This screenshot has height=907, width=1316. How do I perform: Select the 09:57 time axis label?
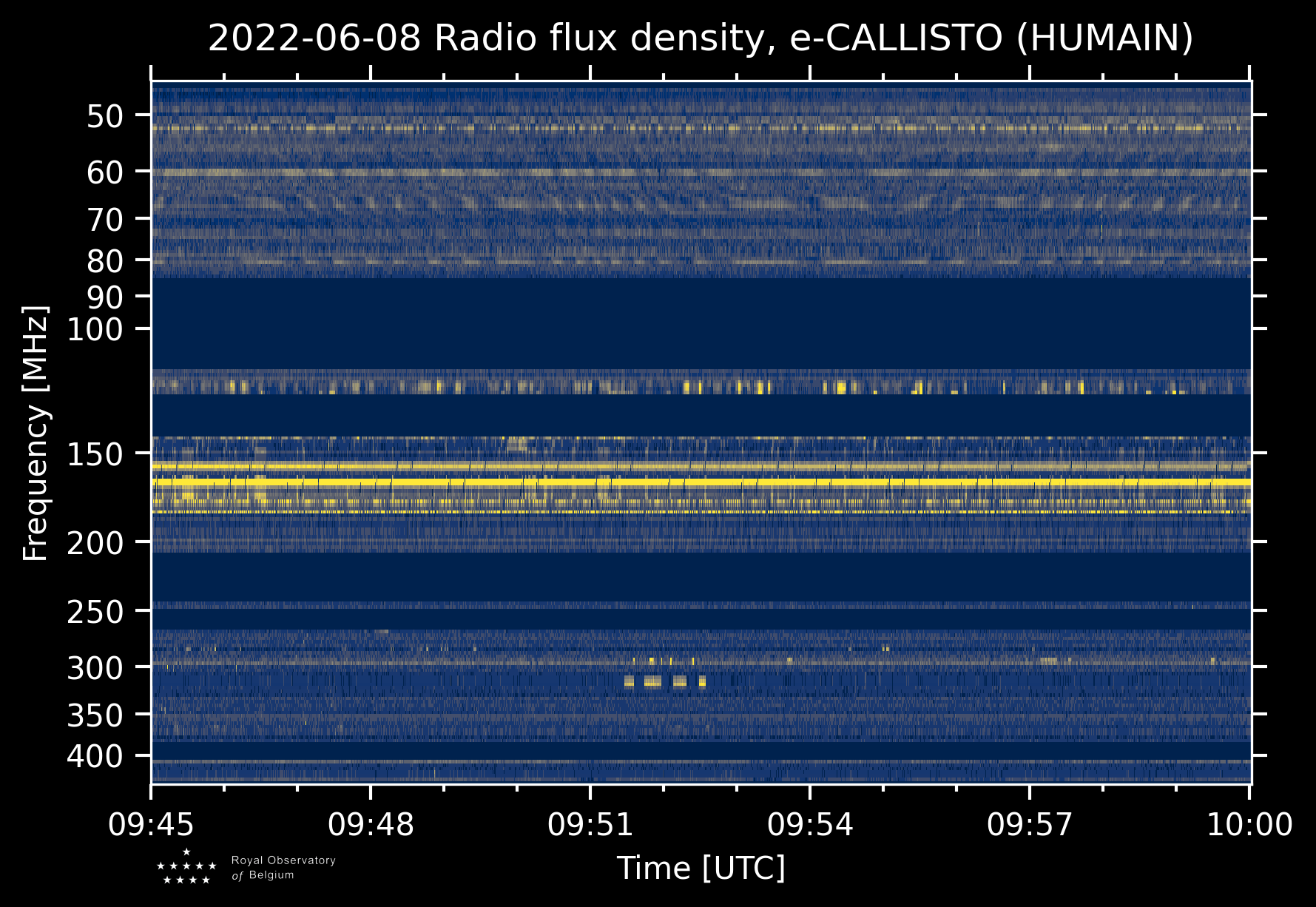point(1030,824)
